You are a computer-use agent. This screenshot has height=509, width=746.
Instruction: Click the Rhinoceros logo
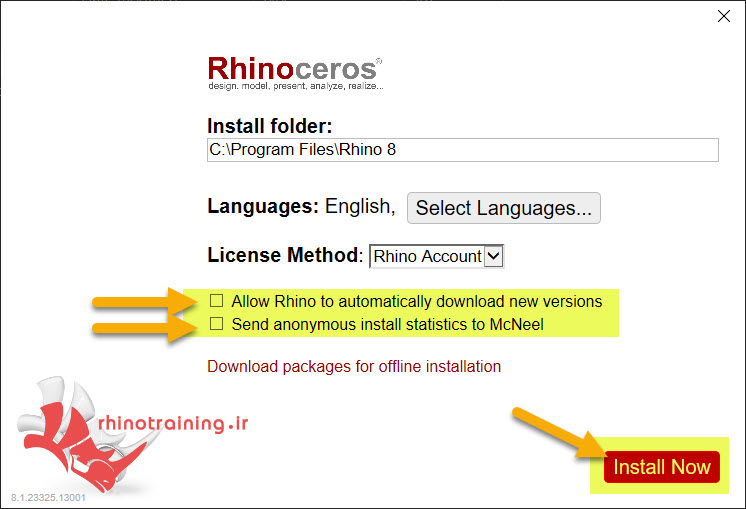pyautogui.click(x=295, y=73)
